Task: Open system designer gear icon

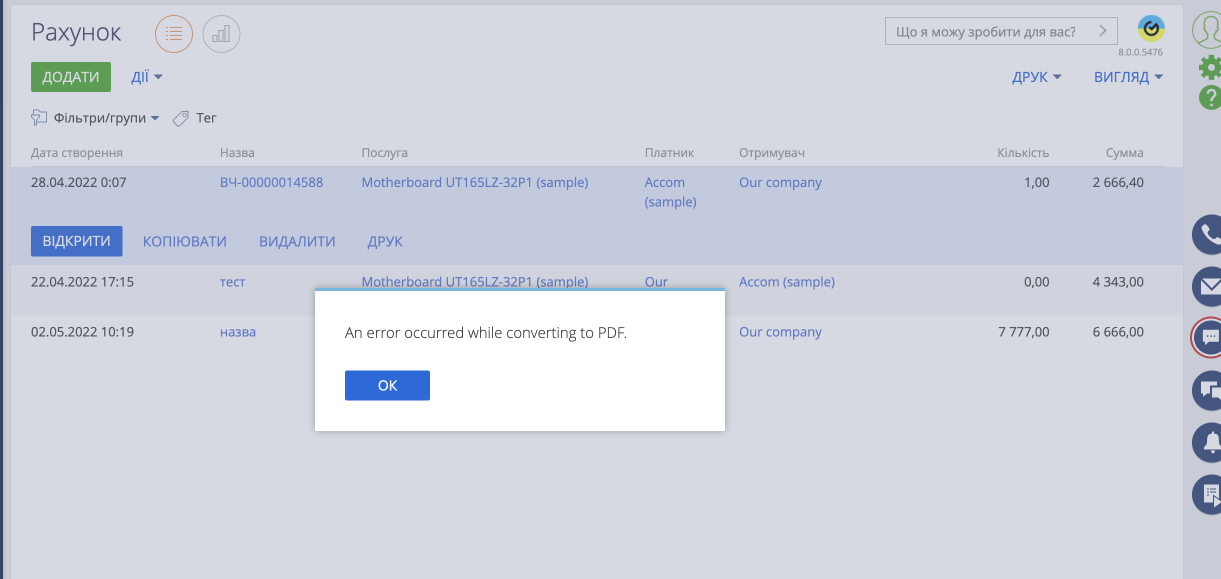Action: pyautogui.click(x=1209, y=67)
